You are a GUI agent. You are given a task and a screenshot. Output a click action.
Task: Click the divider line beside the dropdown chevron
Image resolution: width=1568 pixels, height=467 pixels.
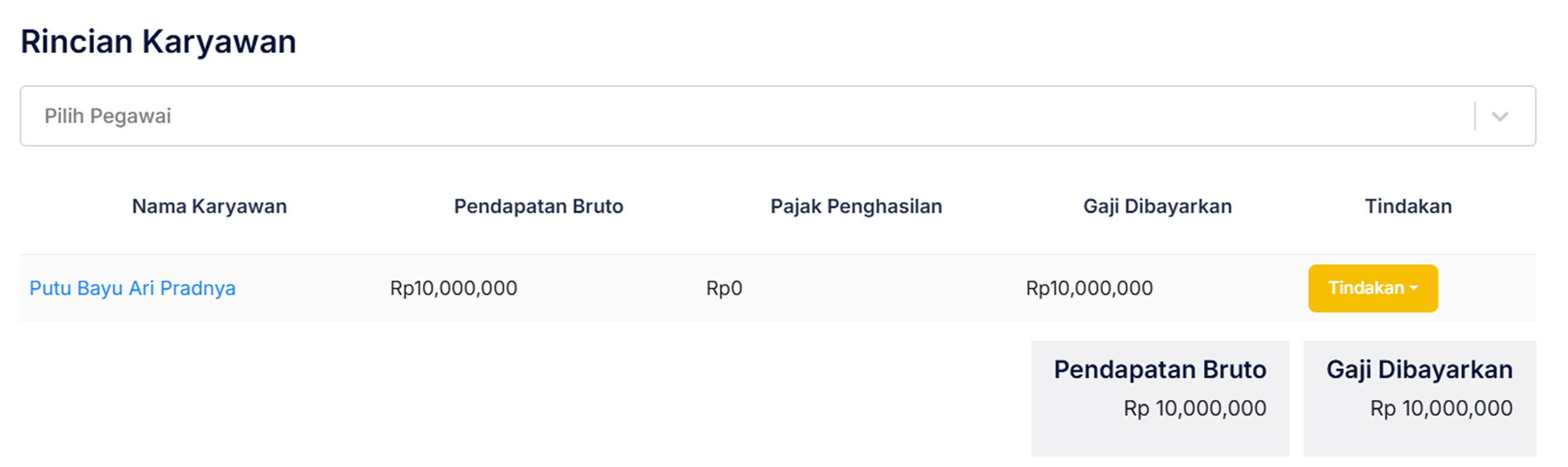point(1476,116)
